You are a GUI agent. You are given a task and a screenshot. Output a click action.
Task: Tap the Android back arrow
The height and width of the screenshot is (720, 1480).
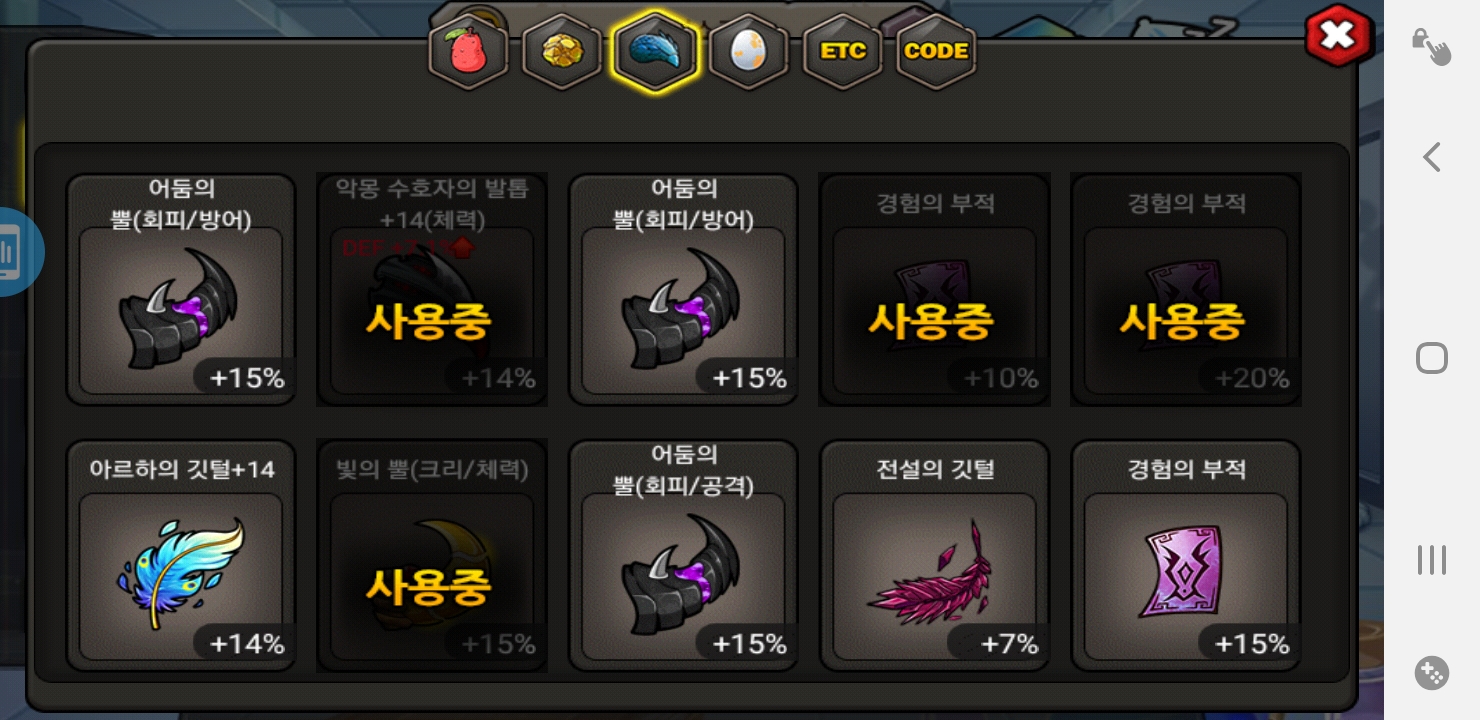click(1432, 157)
